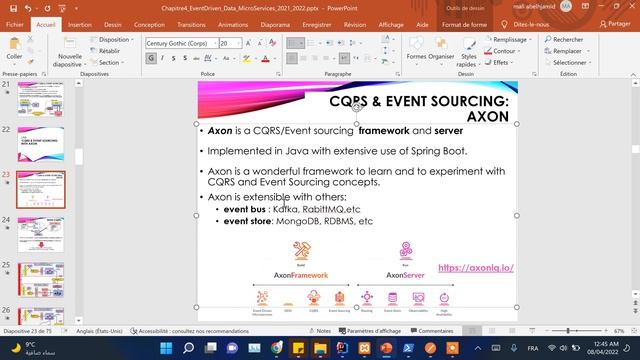640x360 pixels.
Task: Adjust the zoom slider handle
Action: click(x=568, y=331)
